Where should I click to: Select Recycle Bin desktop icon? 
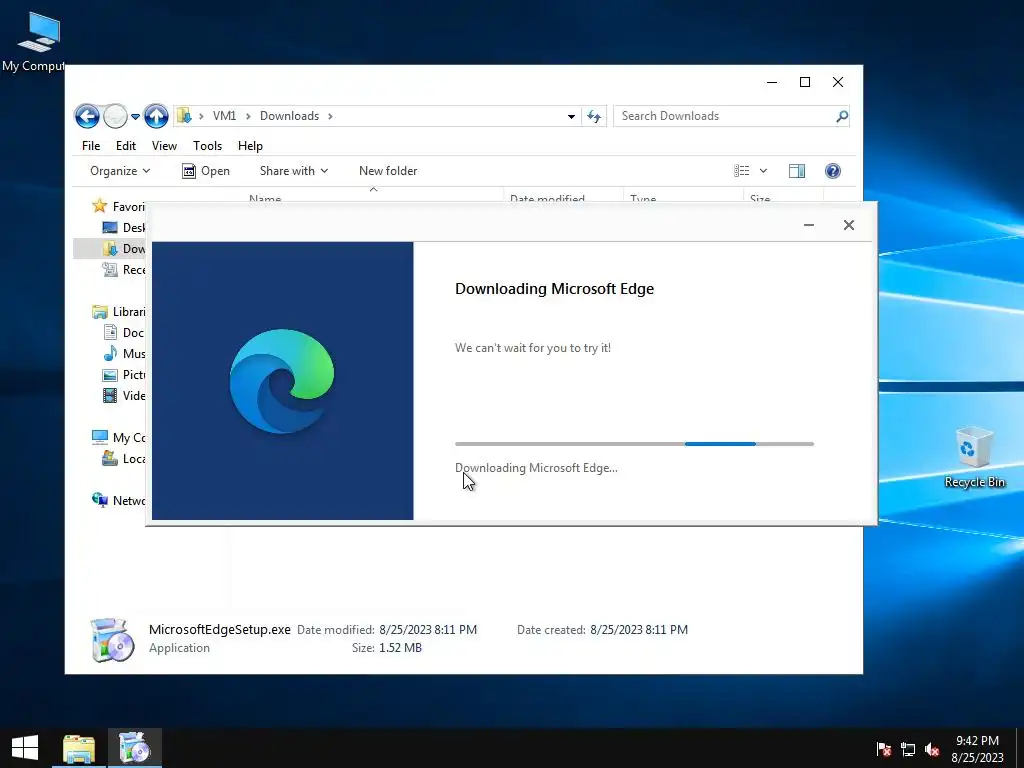(974, 456)
